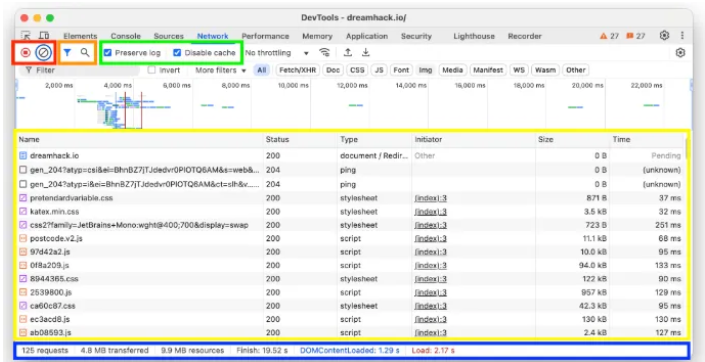705x362 pixels.
Task: Filter by Fetch/XHR requests
Action: click(298, 70)
